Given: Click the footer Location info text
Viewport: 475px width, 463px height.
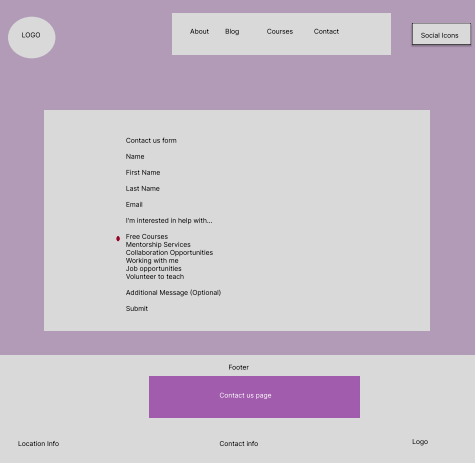Looking at the screenshot, I should pyautogui.click(x=38, y=443).
